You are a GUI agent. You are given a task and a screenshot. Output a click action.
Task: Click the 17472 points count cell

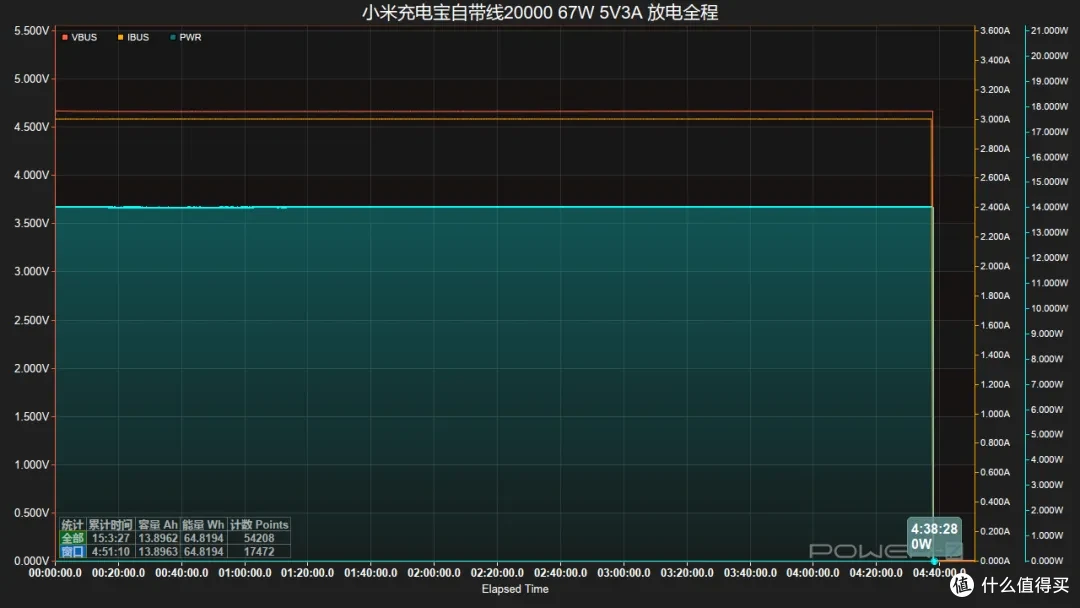tap(259, 552)
